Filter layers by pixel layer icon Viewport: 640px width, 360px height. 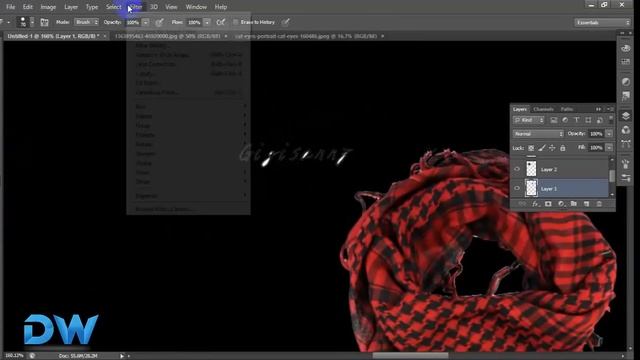click(x=553, y=120)
